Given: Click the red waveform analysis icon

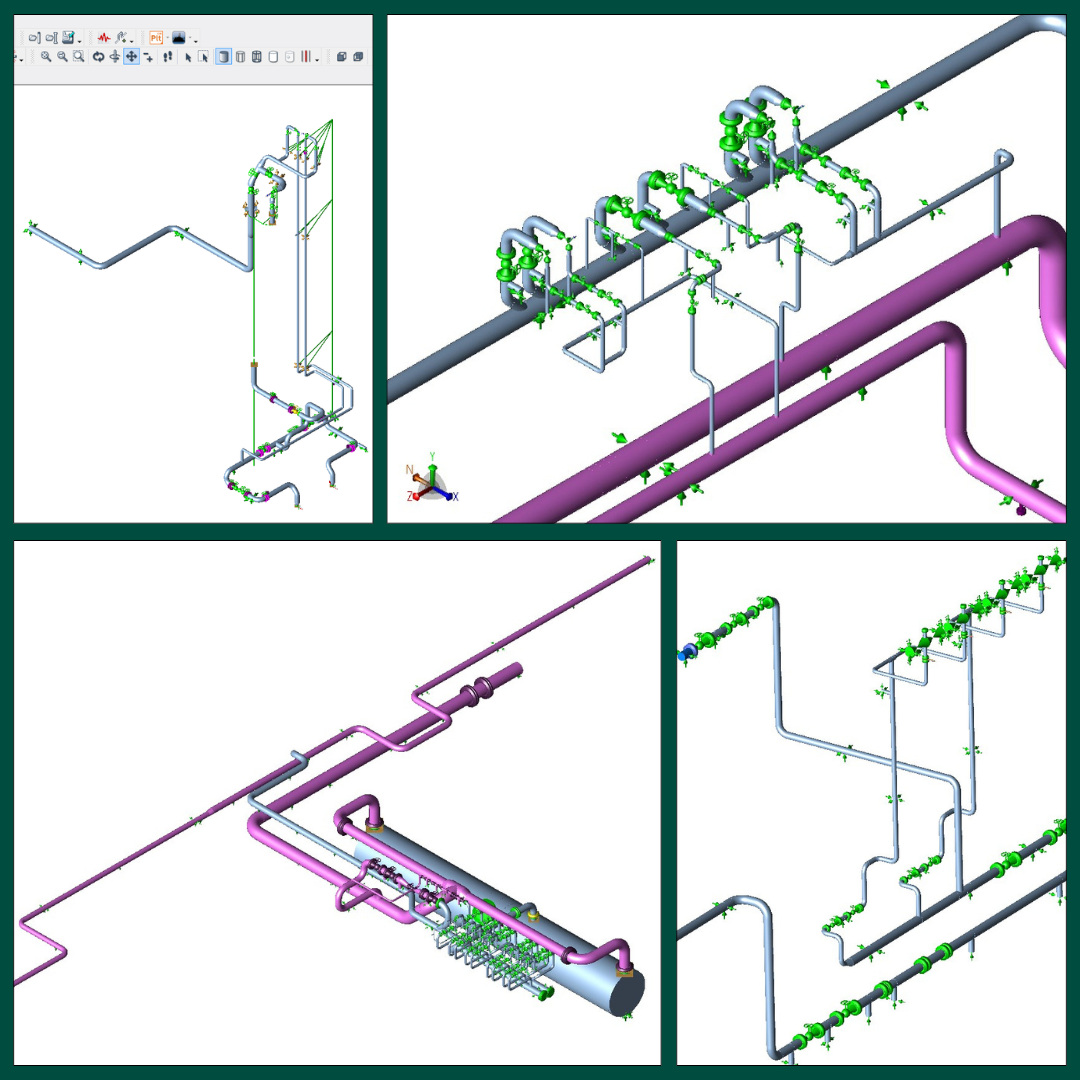Looking at the screenshot, I should (x=103, y=37).
